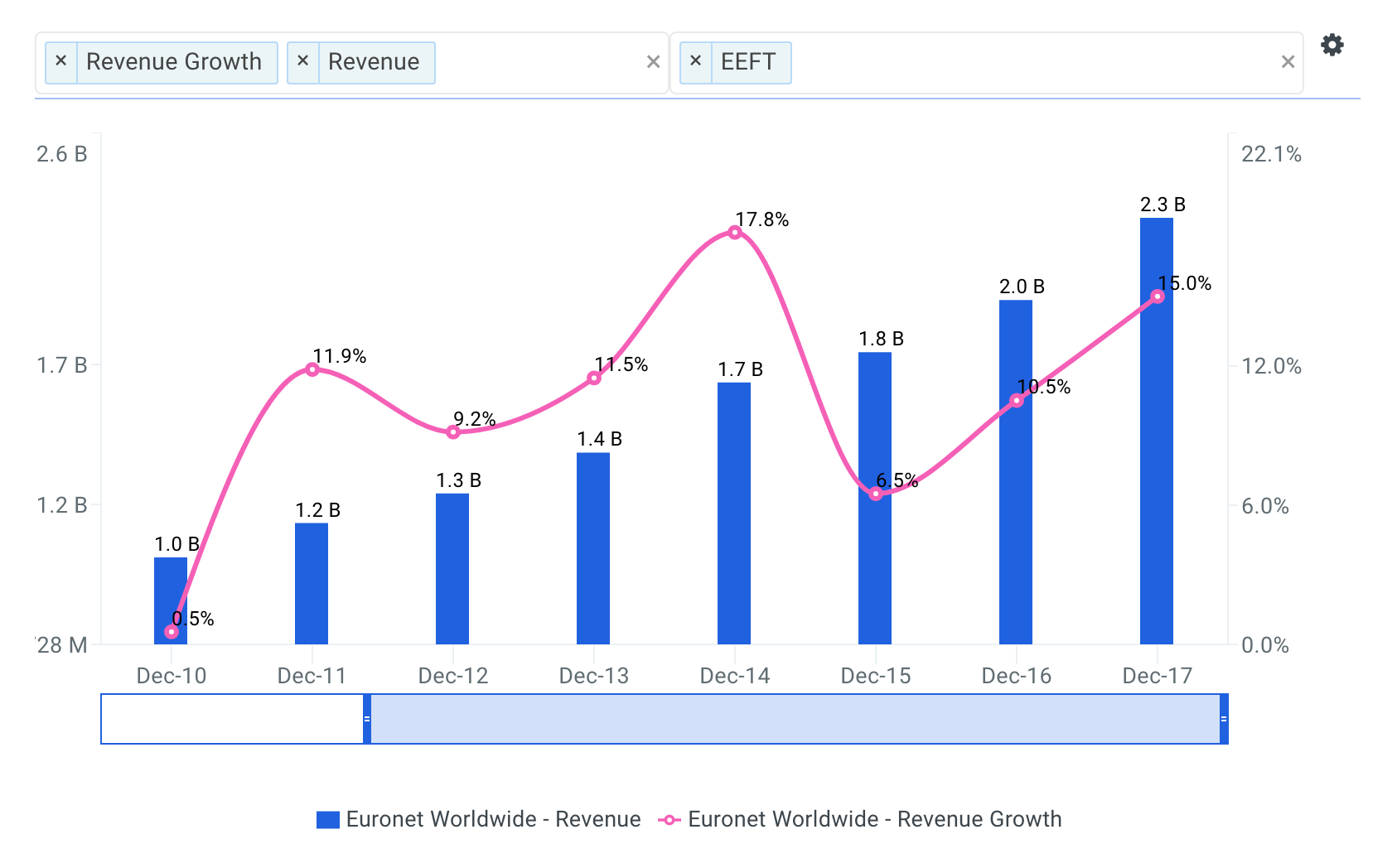Image resolution: width=1397 pixels, height=868 pixels.
Task: Click the 6.5% growth data point
Action: coord(876,494)
